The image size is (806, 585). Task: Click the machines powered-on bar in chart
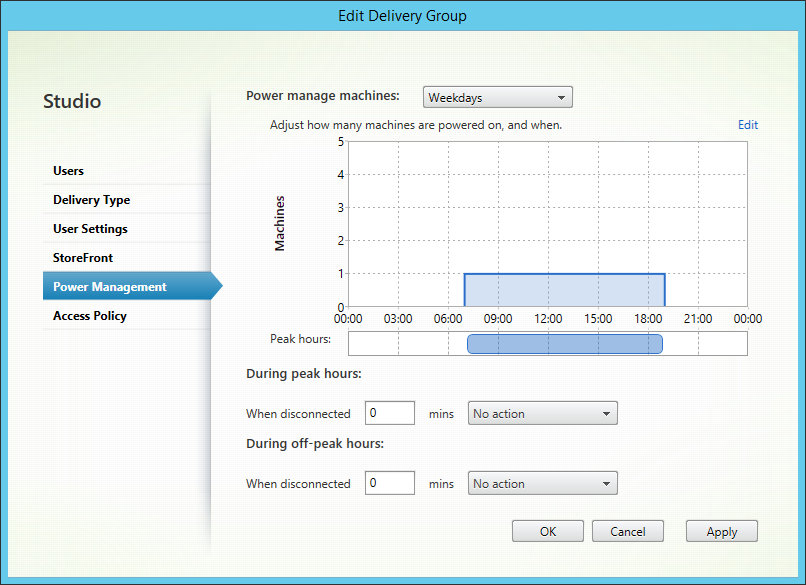564,290
